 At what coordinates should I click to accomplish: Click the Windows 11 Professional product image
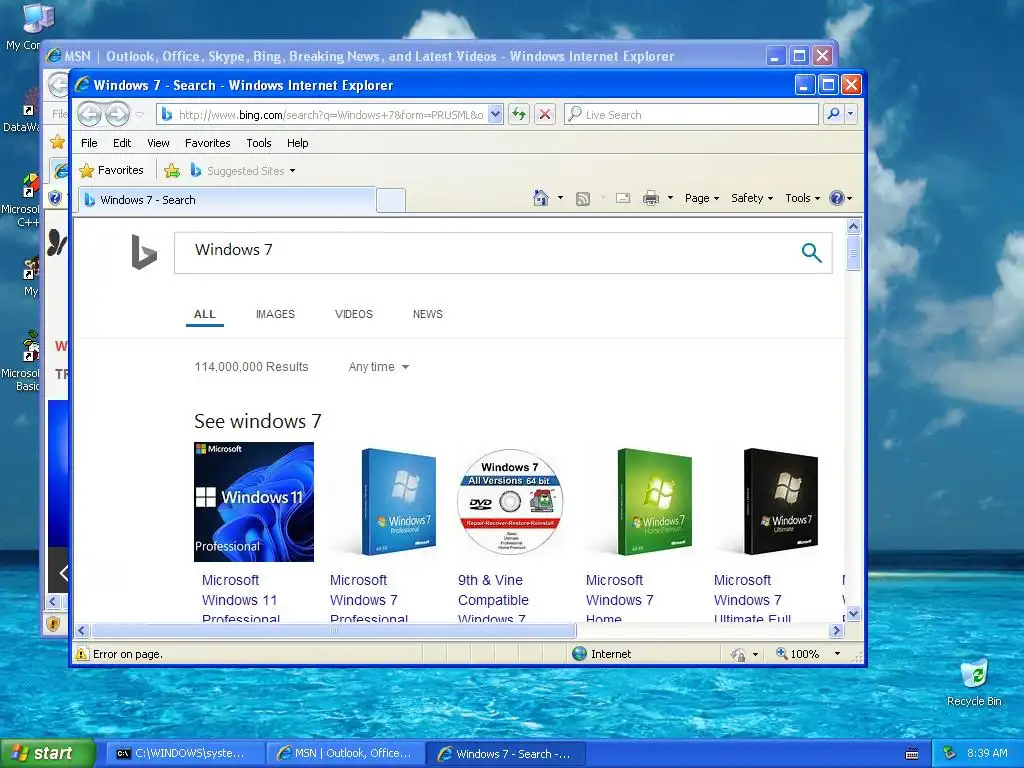click(x=254, y=502)
